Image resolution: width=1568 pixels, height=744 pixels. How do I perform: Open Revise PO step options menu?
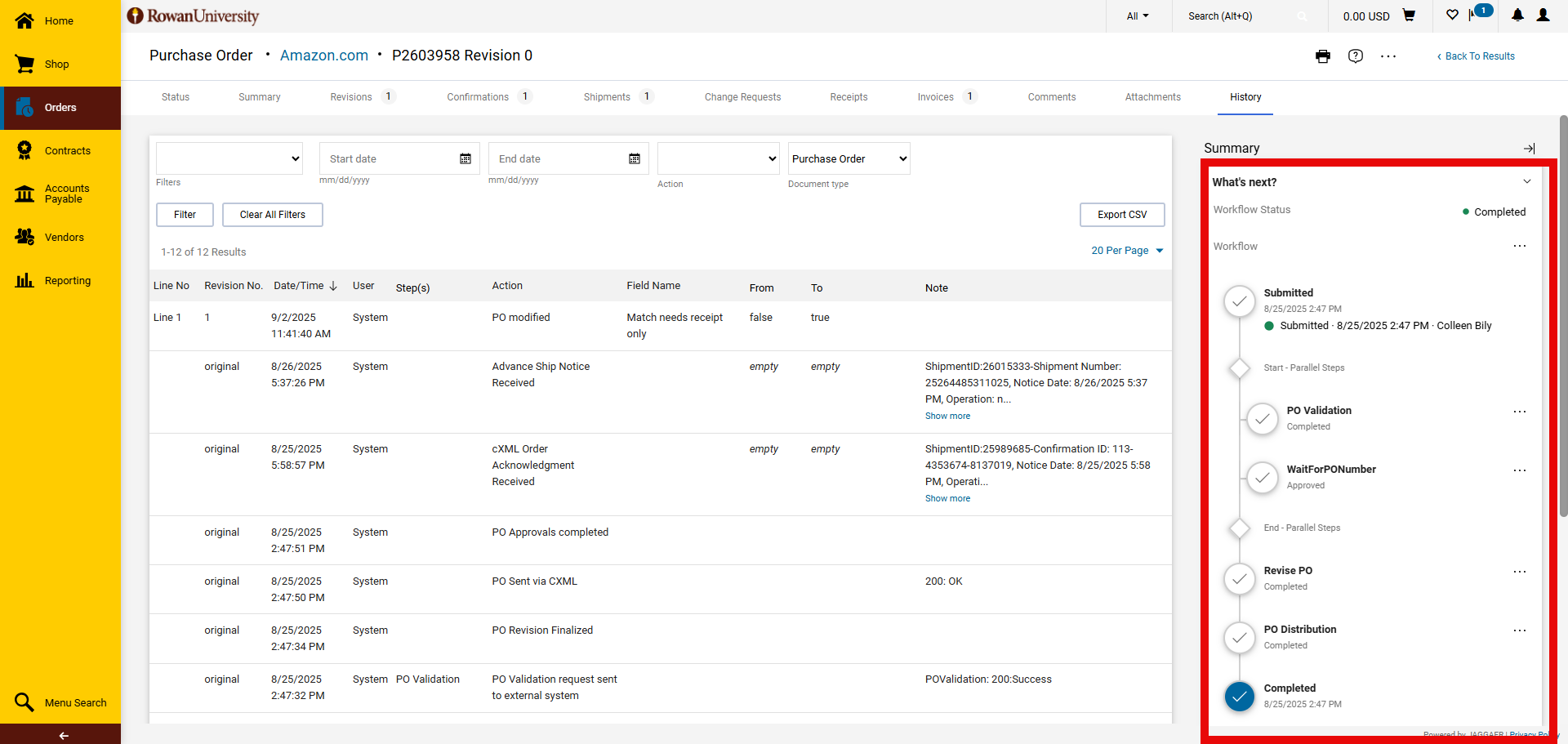tap(1520, 572)
